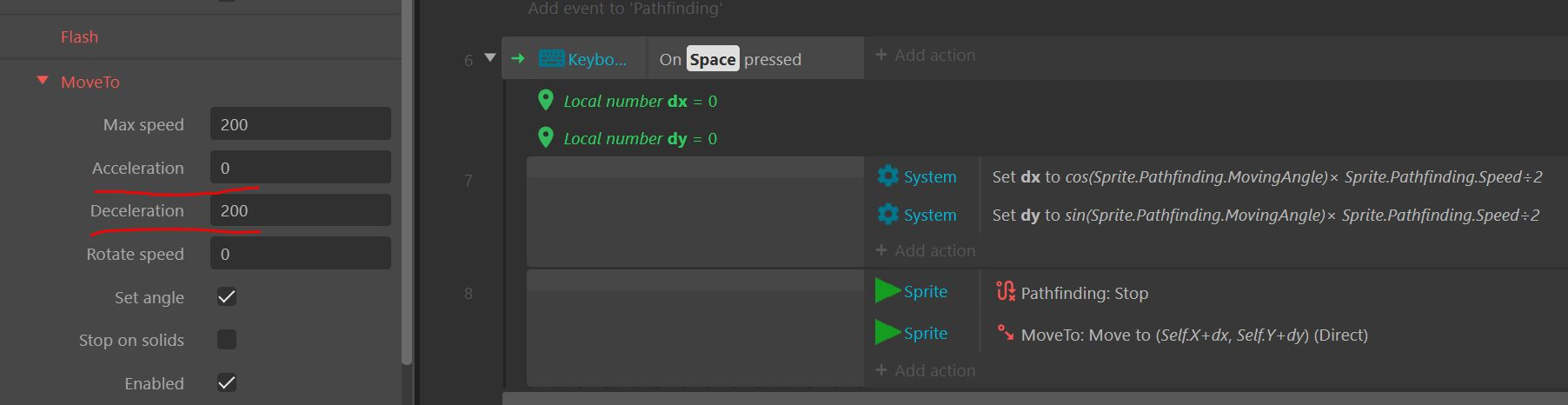This screenshot has height=405, width=1568.
Task: Click the green pin icon beside local number dx
Action: [546, 100]
